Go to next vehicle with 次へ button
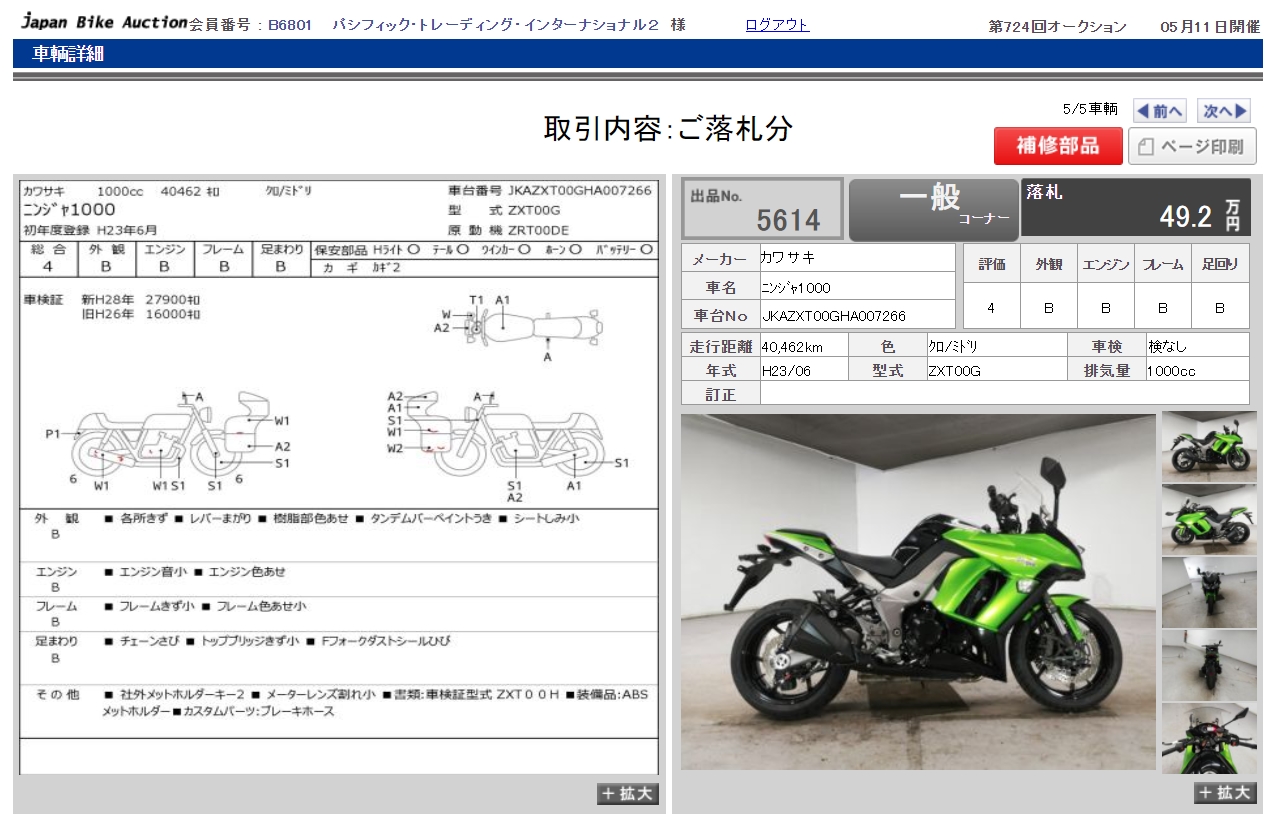1267x819 pixels. click(1224, 111)
